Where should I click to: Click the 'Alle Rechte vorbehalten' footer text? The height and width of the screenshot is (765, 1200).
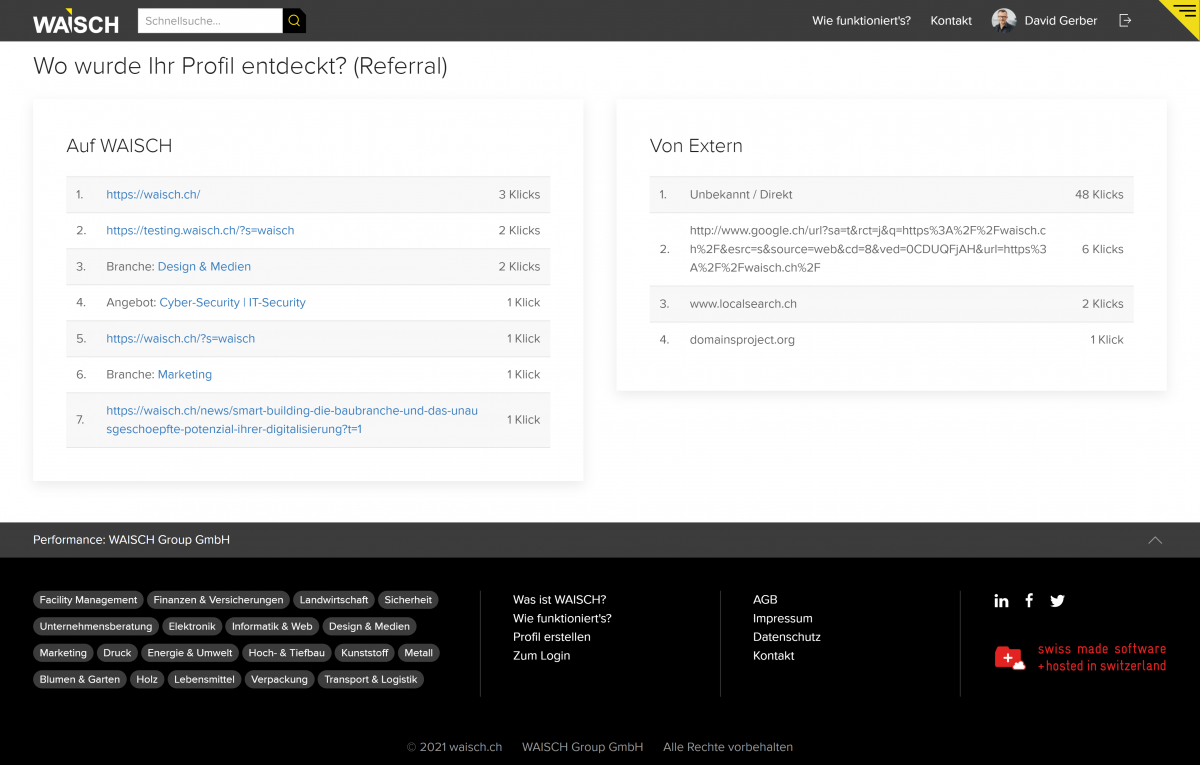coord(728,747)
